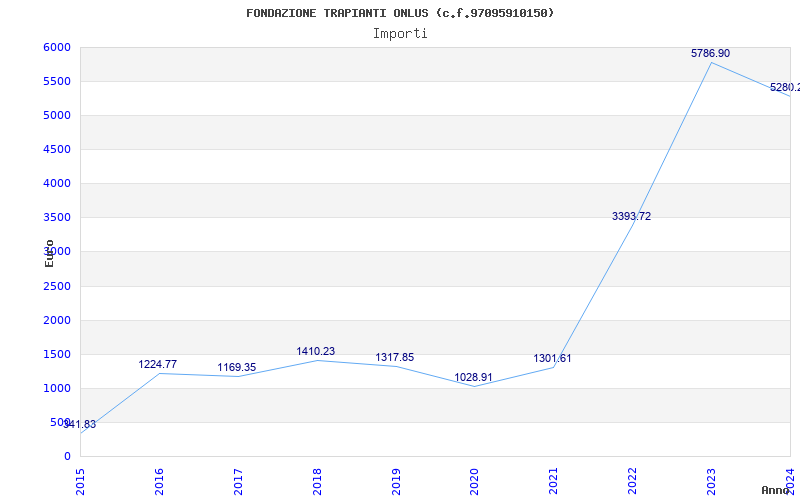This screenshot has height=500, width=800.
Task: Click year 2020 on the x-axis
Action: point(474,481)
